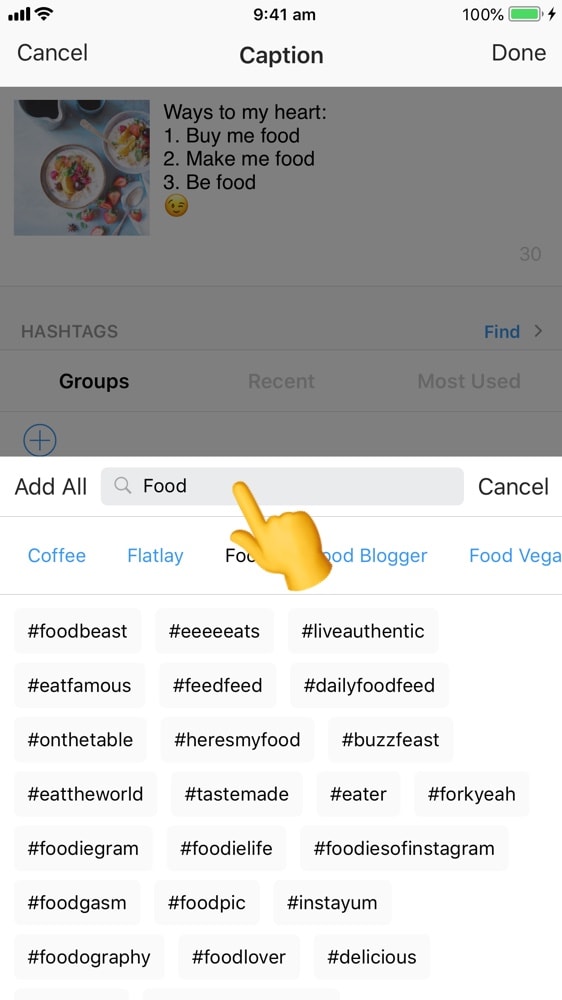Tap Cancel in the Caption header
This screenshot has width=562, height=1000.
click(52, 53)
